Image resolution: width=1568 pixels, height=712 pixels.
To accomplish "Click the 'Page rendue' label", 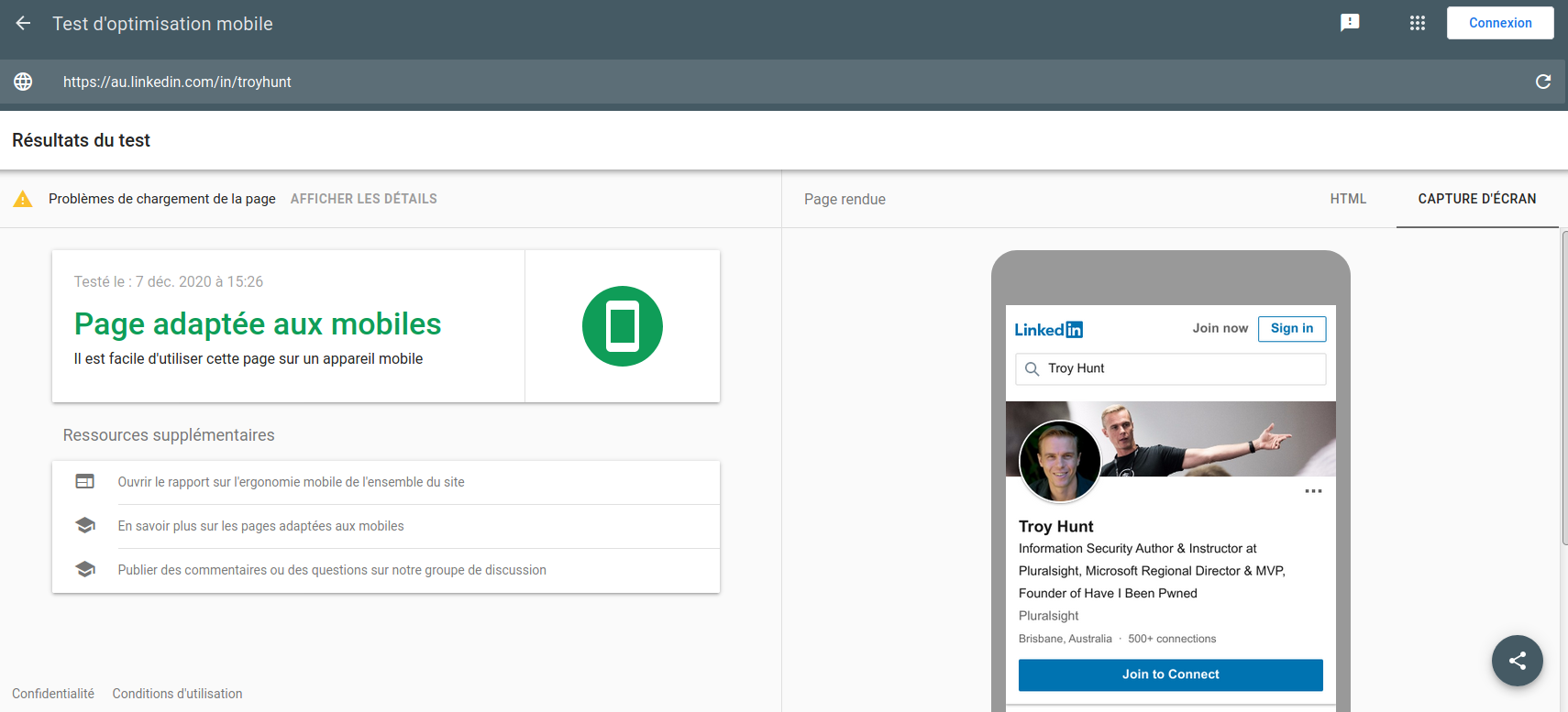I will tap(845, 199).
